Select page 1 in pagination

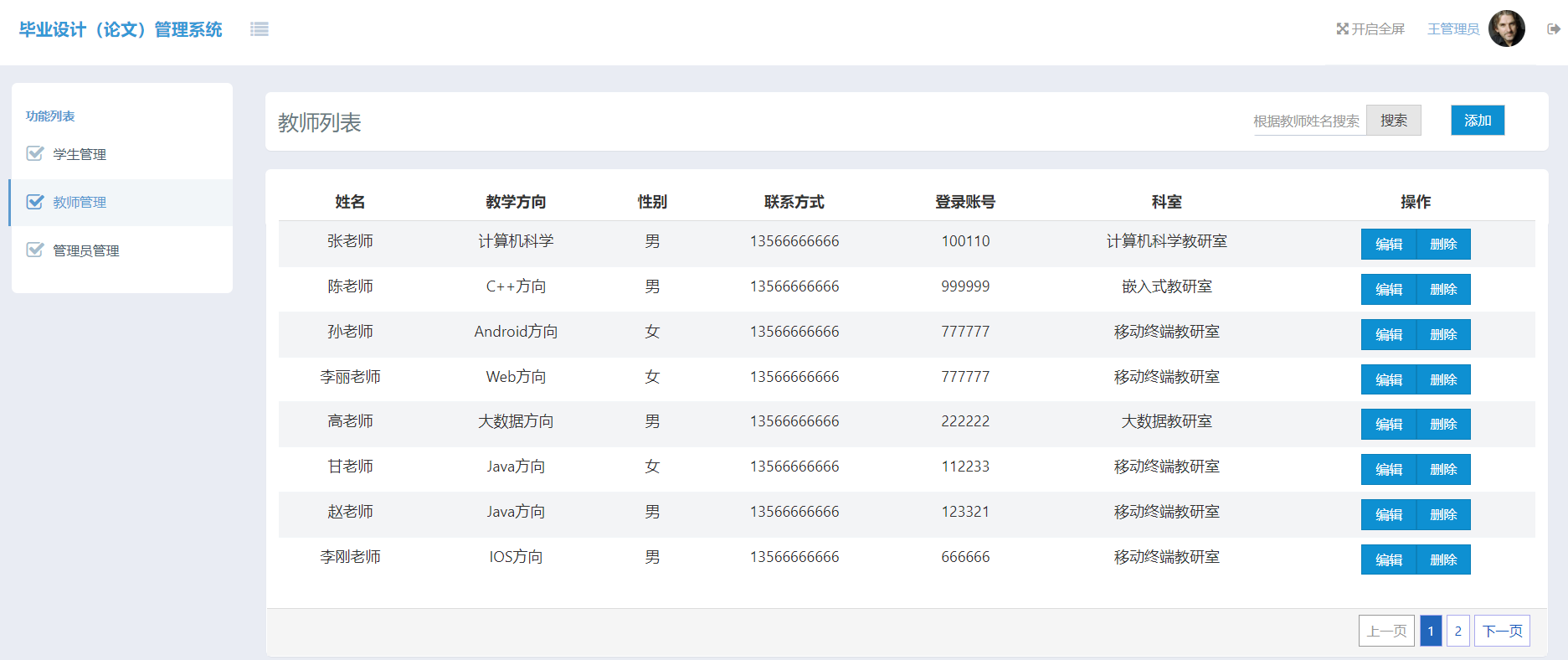1431,631
